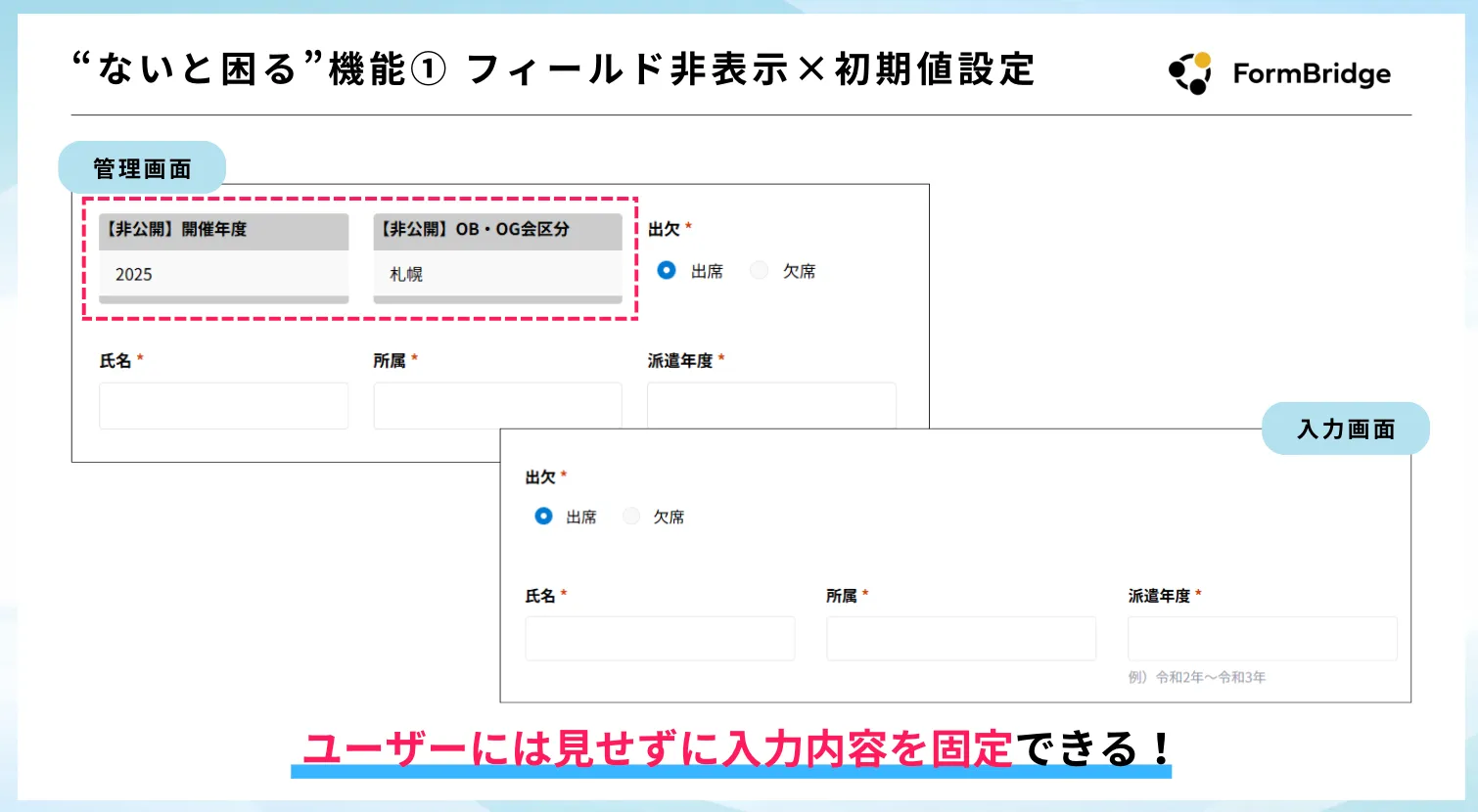Select 出席 radio in the admin screen
1478x812 pixels.
click(x=667, y=270)
